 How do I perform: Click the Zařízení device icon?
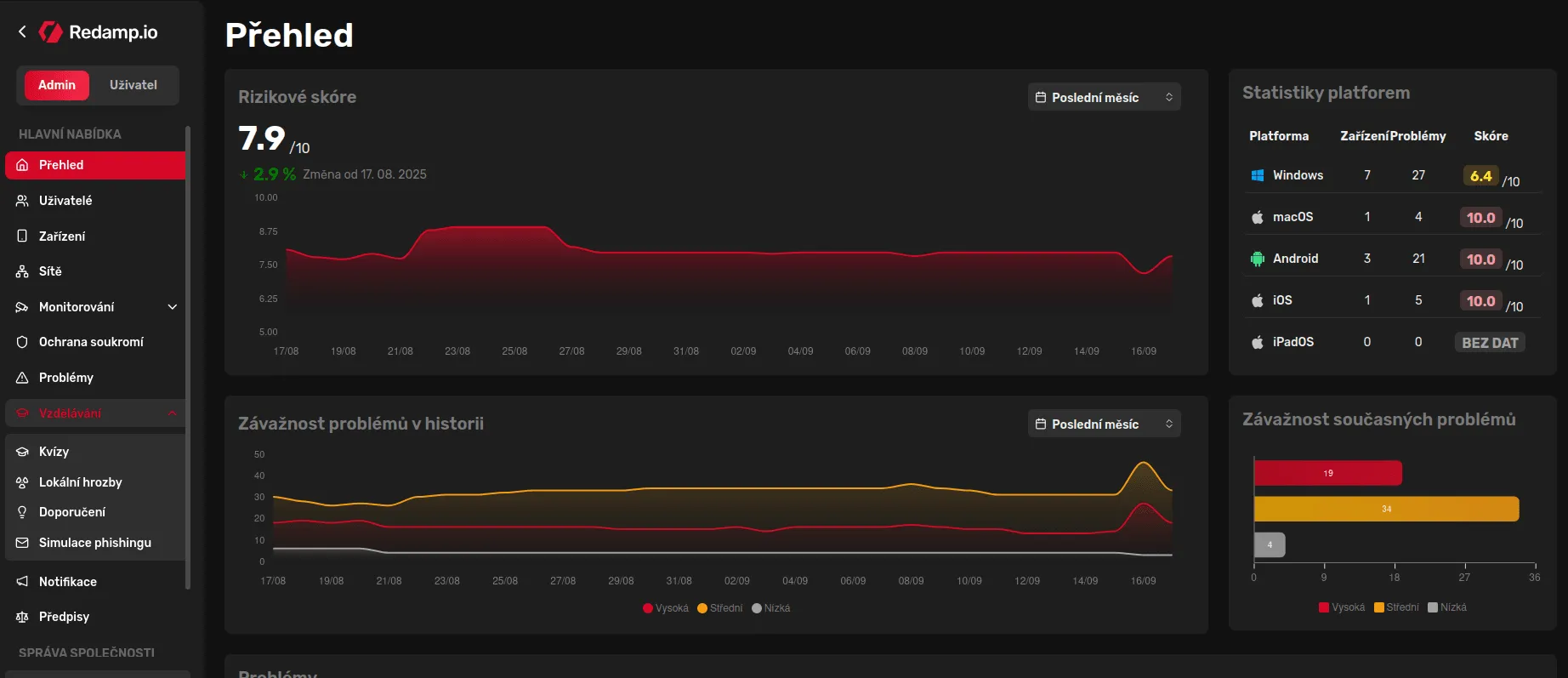coord(22,236)
